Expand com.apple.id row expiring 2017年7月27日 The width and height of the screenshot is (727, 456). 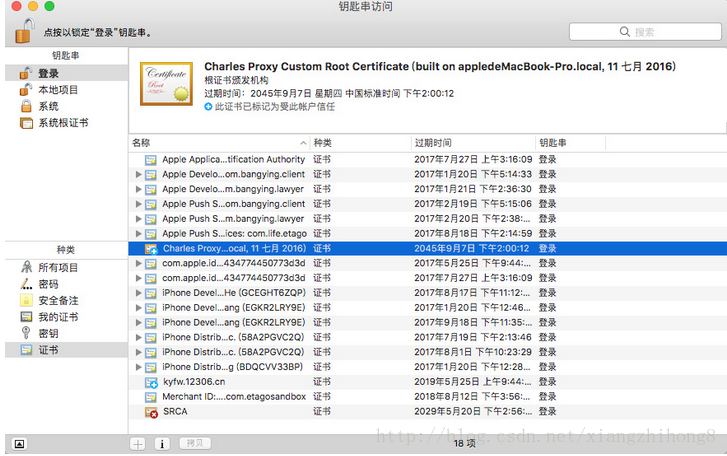point(138,278)
